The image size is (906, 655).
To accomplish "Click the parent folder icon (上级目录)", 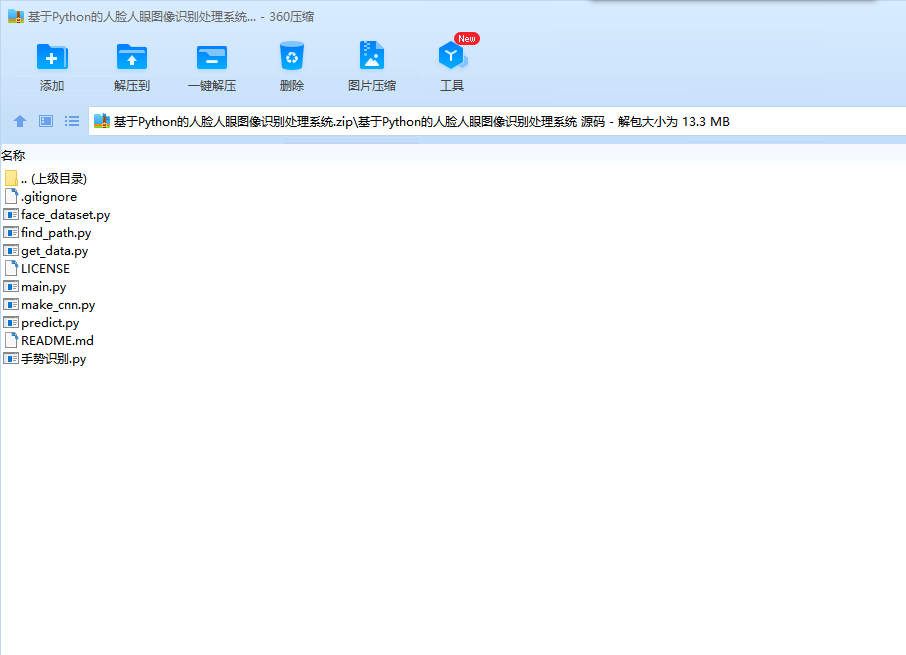I will 11,178.
